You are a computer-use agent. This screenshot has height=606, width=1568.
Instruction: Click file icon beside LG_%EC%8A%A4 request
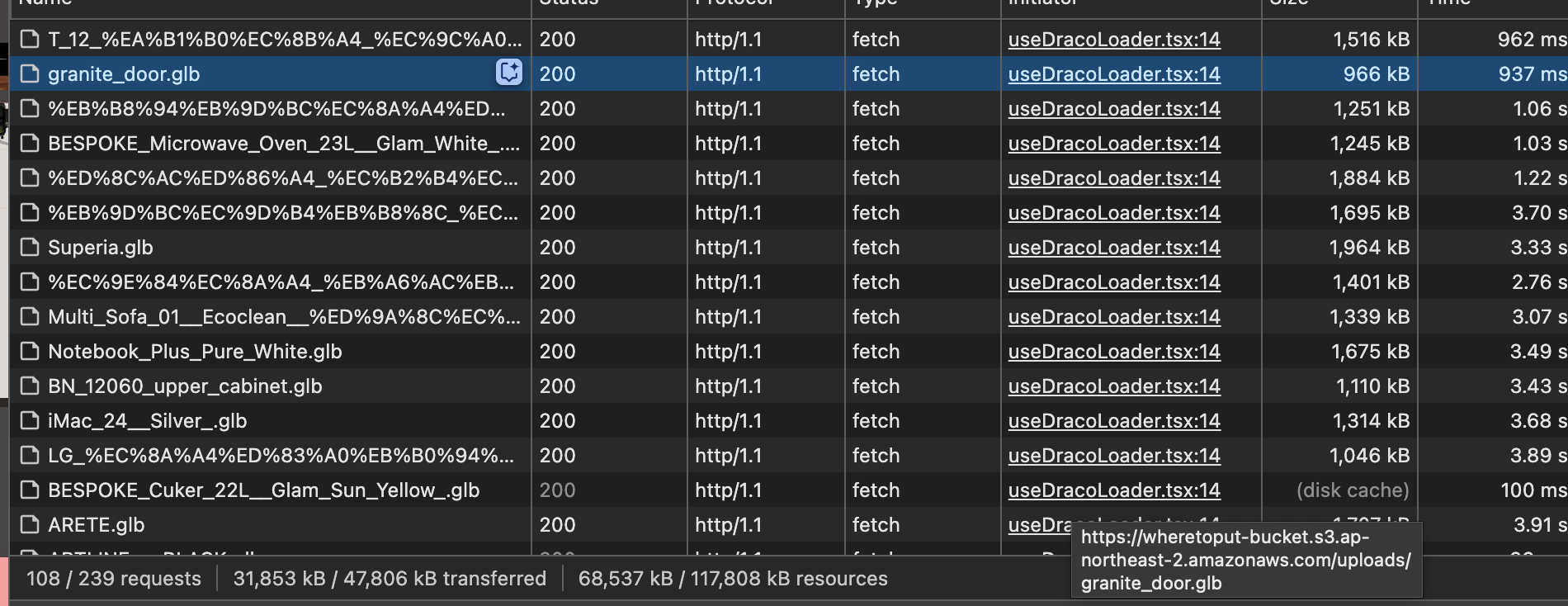click(x=30, y=455)
